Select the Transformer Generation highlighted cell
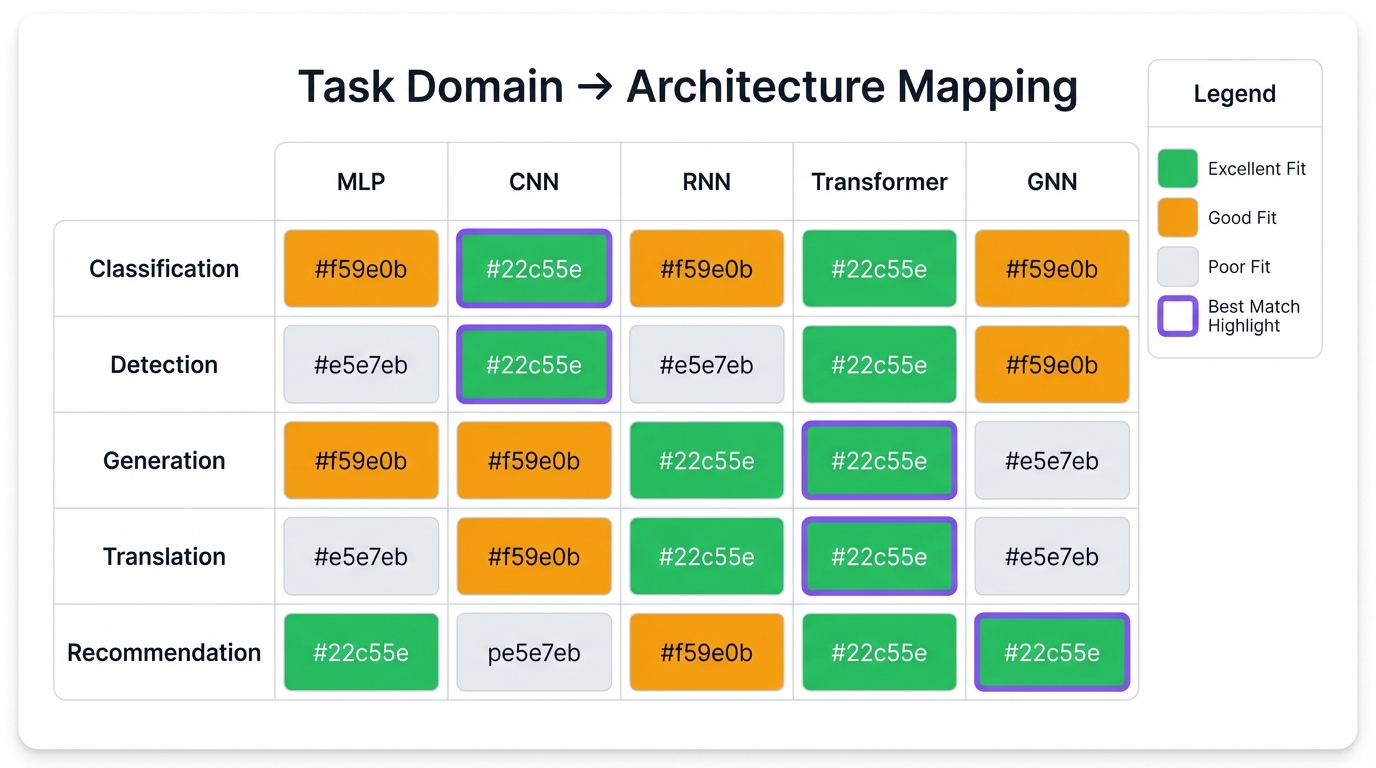 (x=878, y=460)
